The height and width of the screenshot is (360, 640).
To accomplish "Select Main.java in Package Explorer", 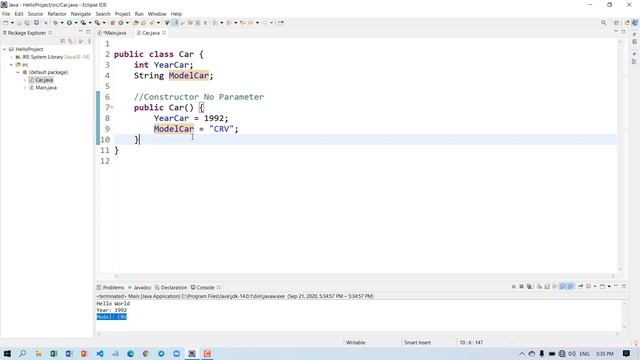I will [46, 88].
